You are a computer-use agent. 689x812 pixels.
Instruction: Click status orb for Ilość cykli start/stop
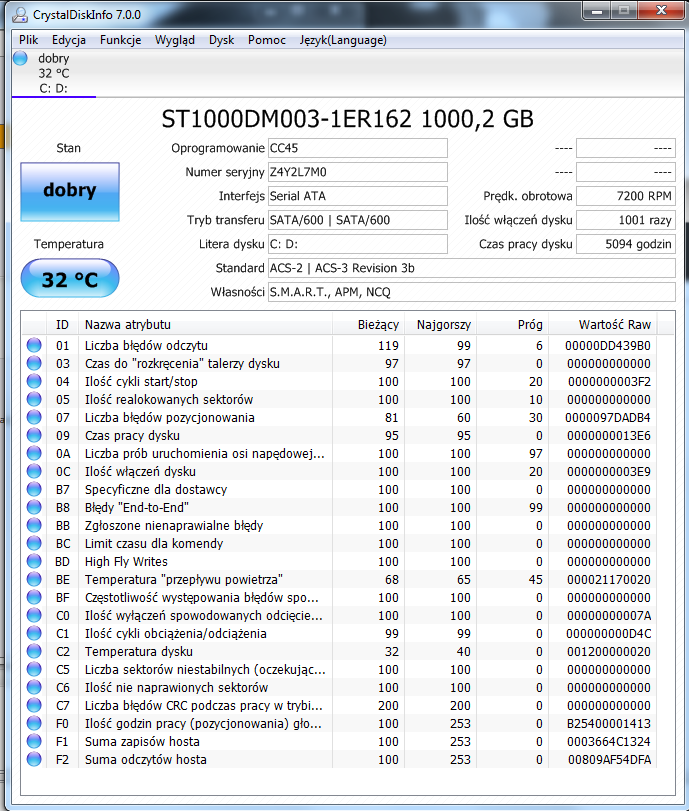(x=34, y=381)
